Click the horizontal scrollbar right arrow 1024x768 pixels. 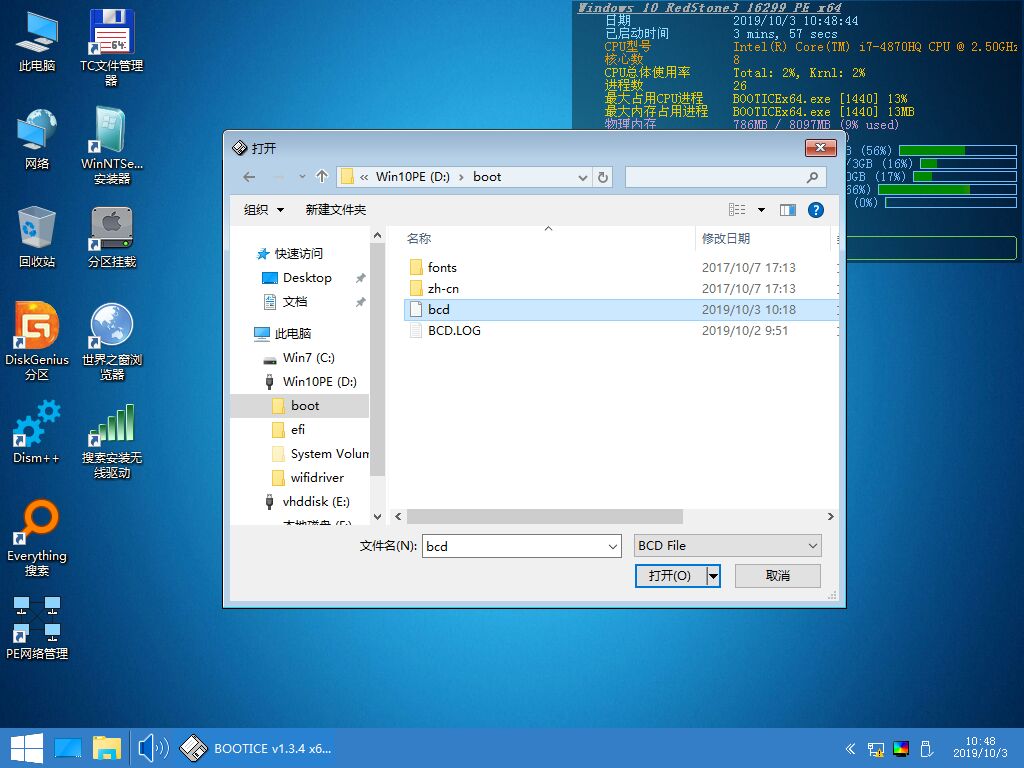pos(831,517)
